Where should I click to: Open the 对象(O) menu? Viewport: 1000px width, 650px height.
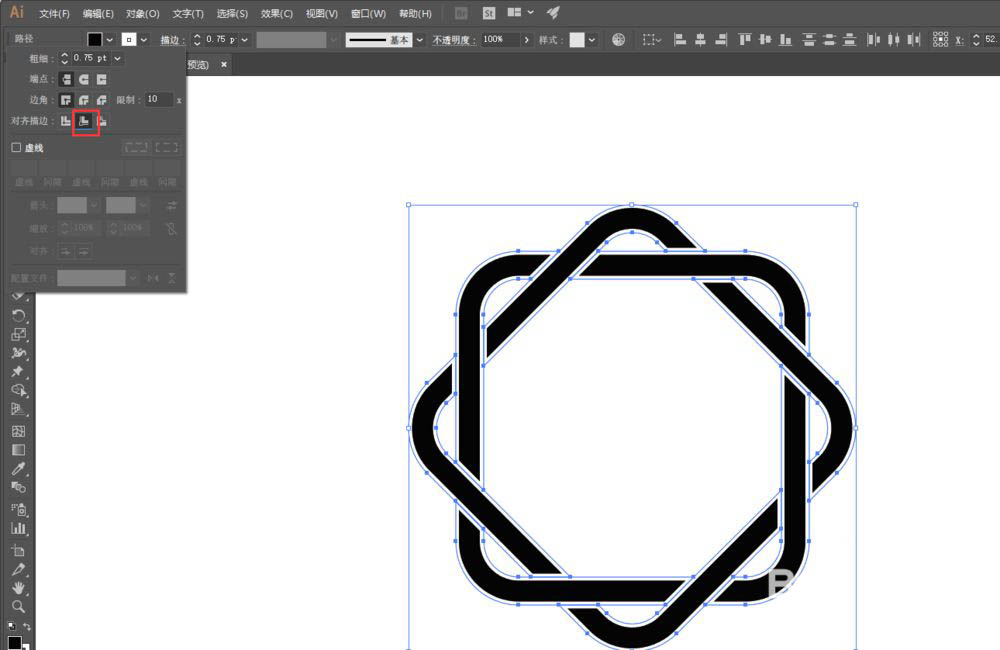pos(143,14)
